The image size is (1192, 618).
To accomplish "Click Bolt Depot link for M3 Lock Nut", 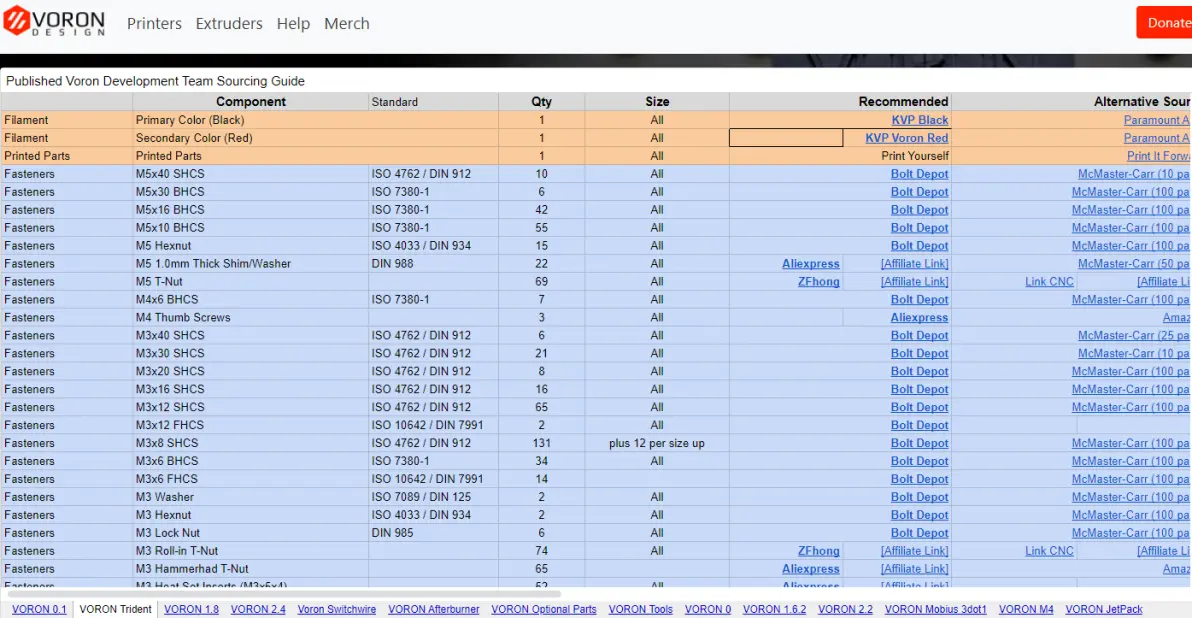I will (919, 533).
